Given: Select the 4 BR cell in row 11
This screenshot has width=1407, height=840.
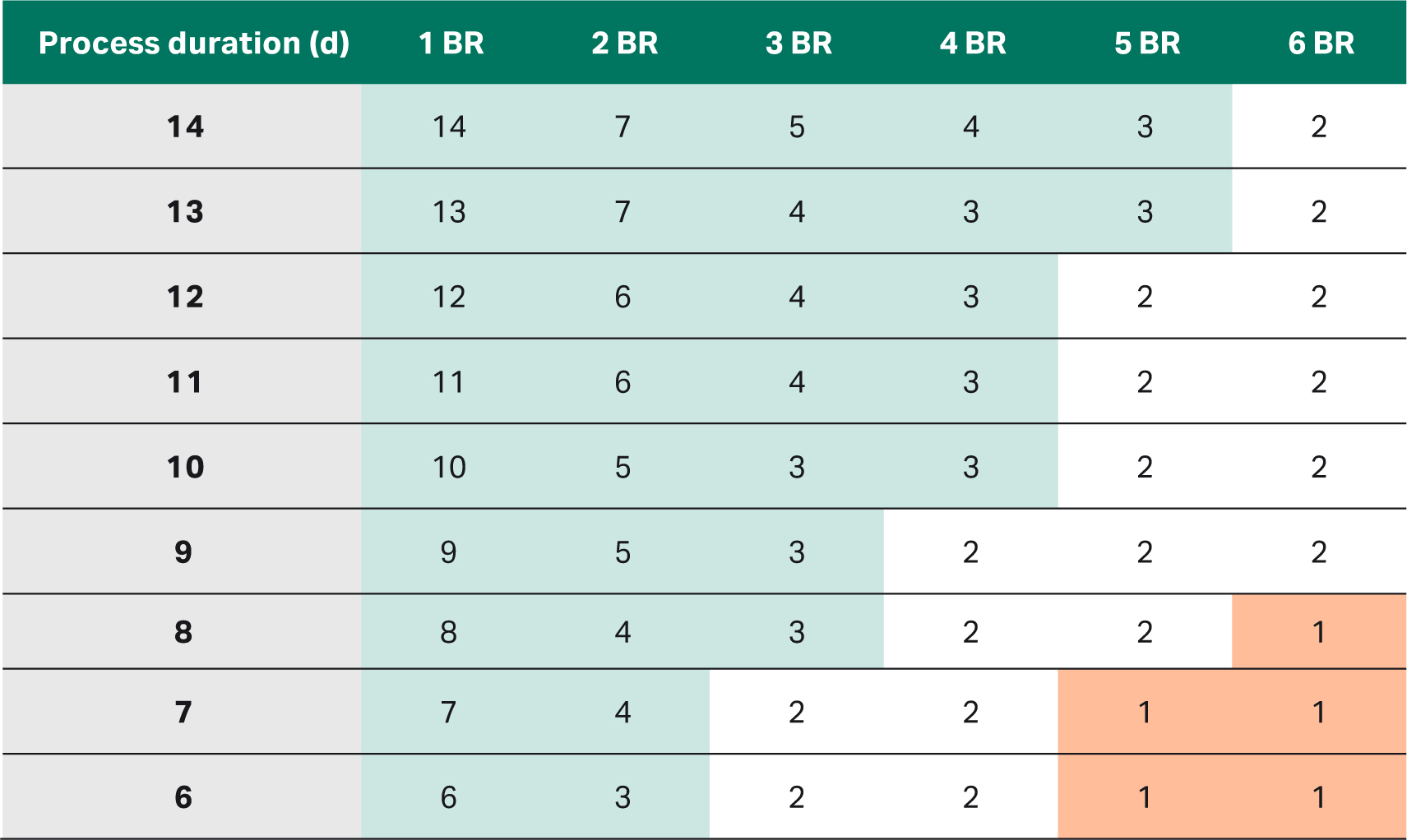Looking at the screenshot, I should pos(971,382).
